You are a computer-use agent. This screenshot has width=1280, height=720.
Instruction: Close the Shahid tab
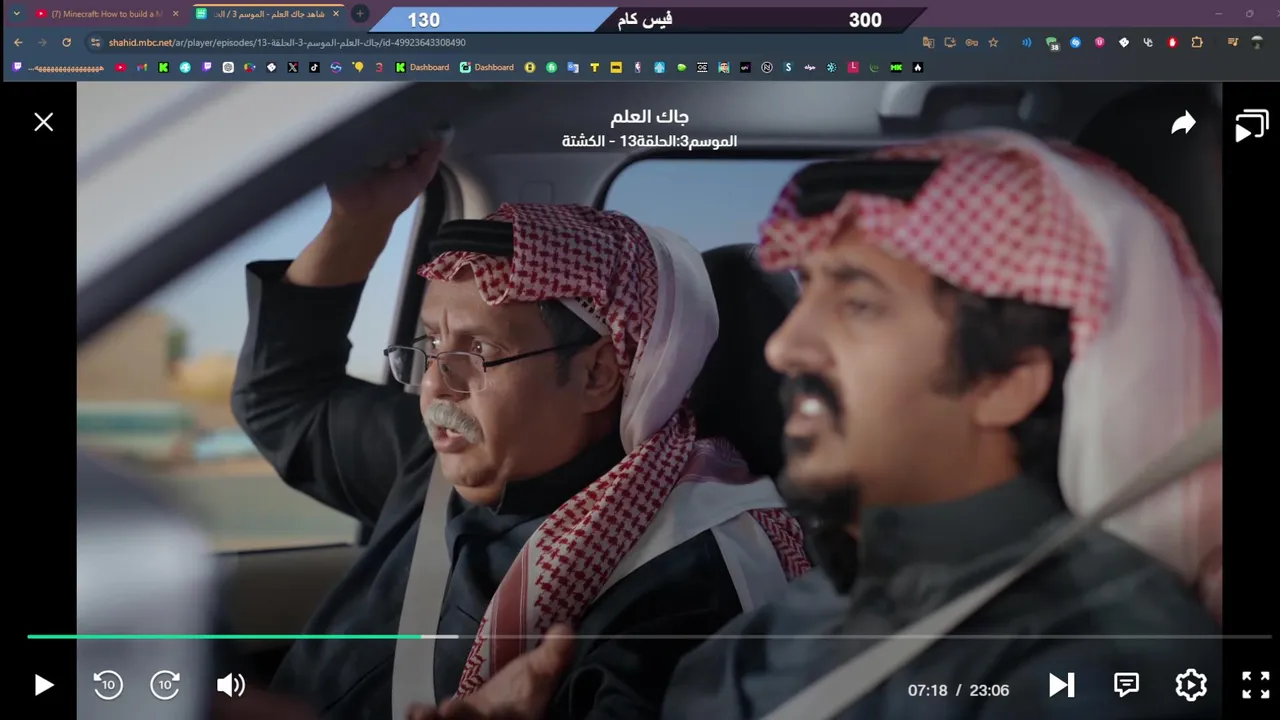point(335,14)
